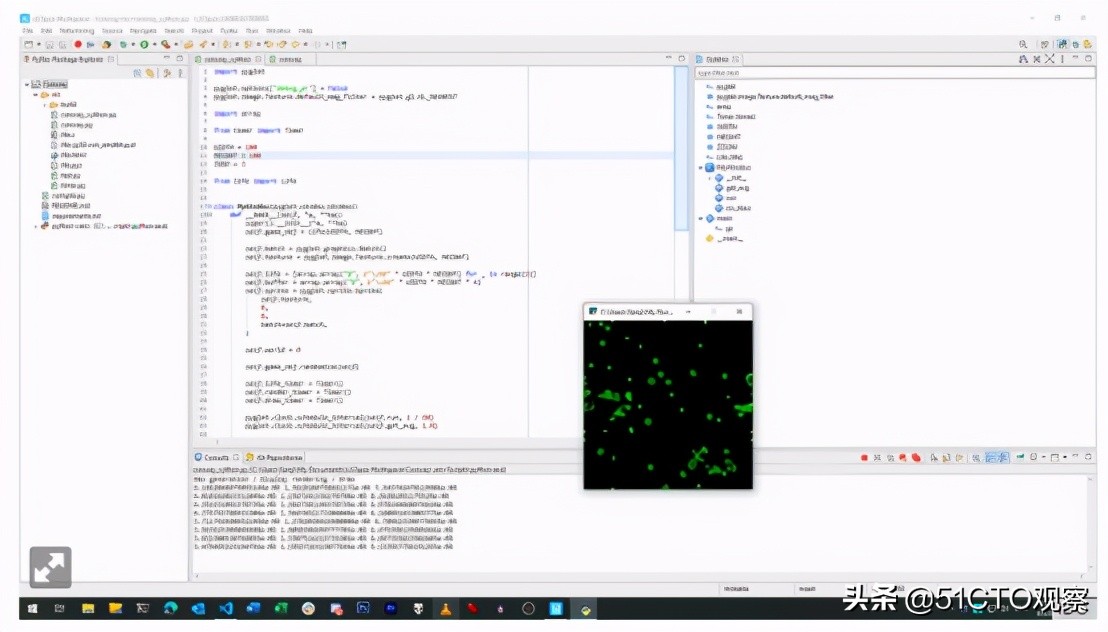Image resolution: width=1108 pixels, height=632 pixels.
Task: Open the Outline view menu icon
Action: pyautogui.click(x=1062, y=59)
